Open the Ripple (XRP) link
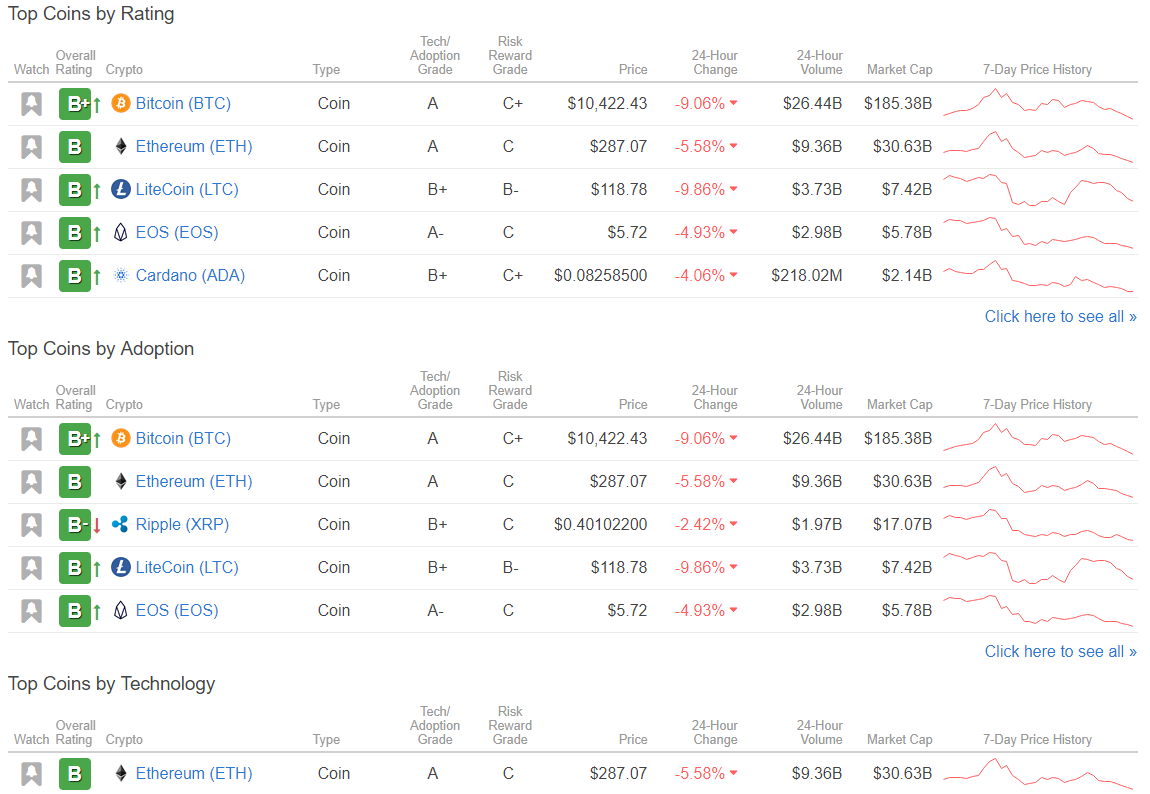The height and width of the screenshot is (794, 1150). click(182, 525)
